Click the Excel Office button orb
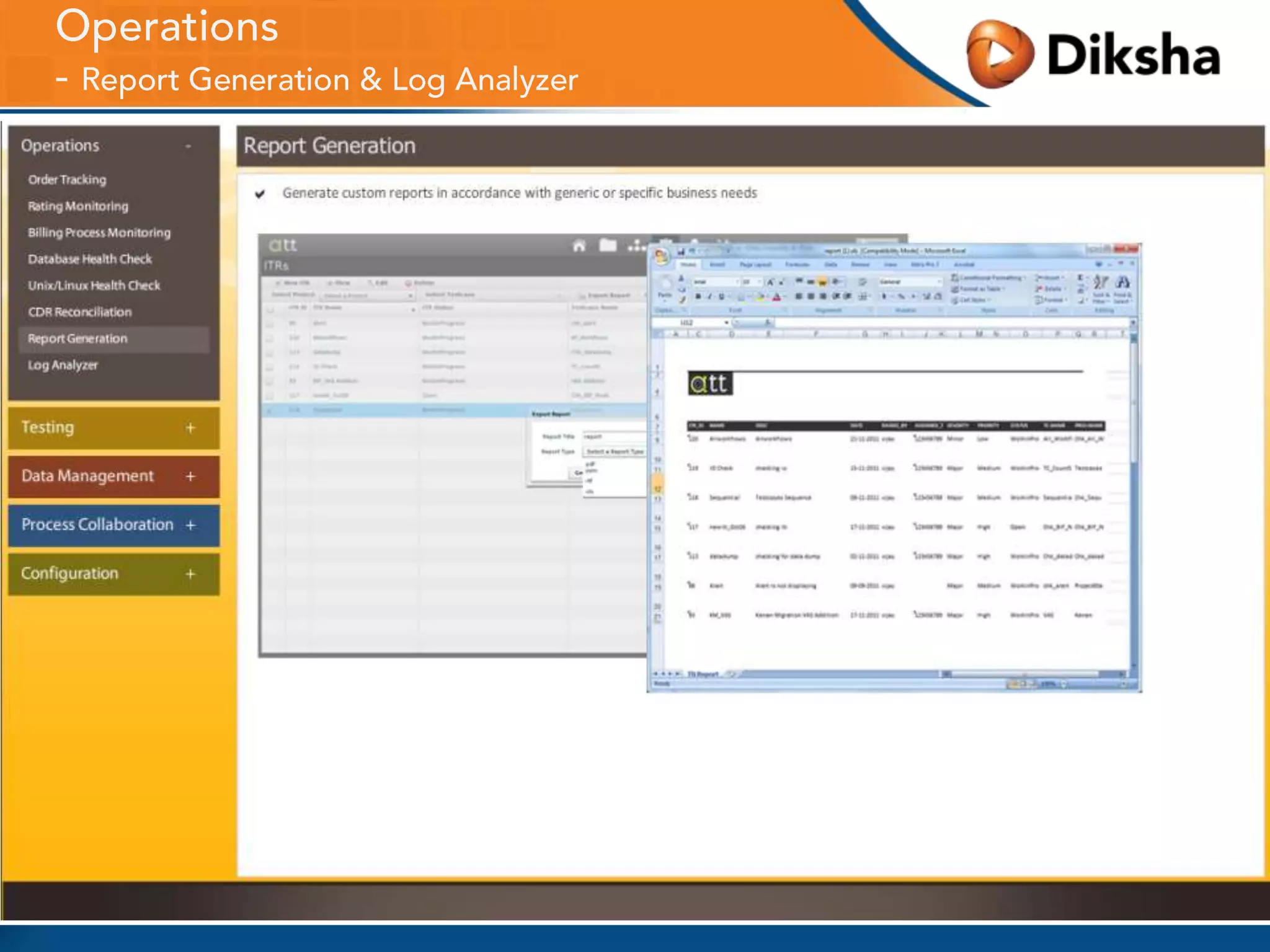 [x=661, y=255]
